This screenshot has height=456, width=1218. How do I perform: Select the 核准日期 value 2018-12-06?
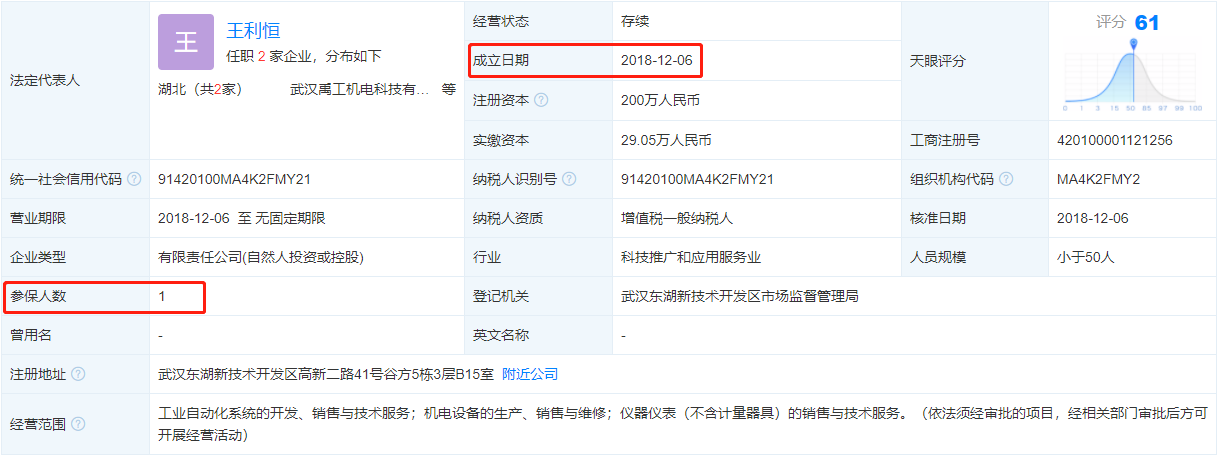[1092, 218]
